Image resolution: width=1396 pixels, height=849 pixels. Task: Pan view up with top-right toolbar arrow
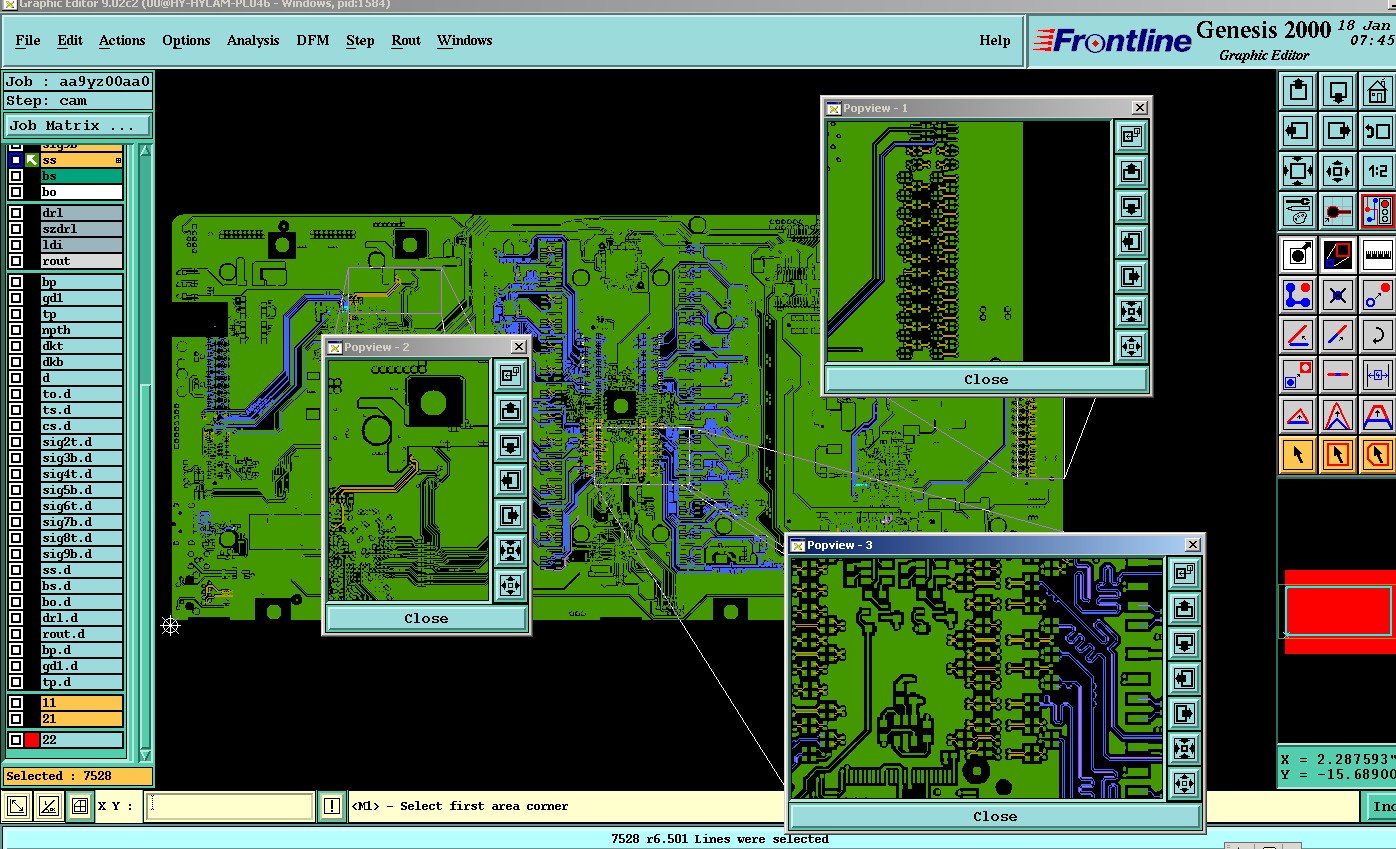click(1298, 91)
